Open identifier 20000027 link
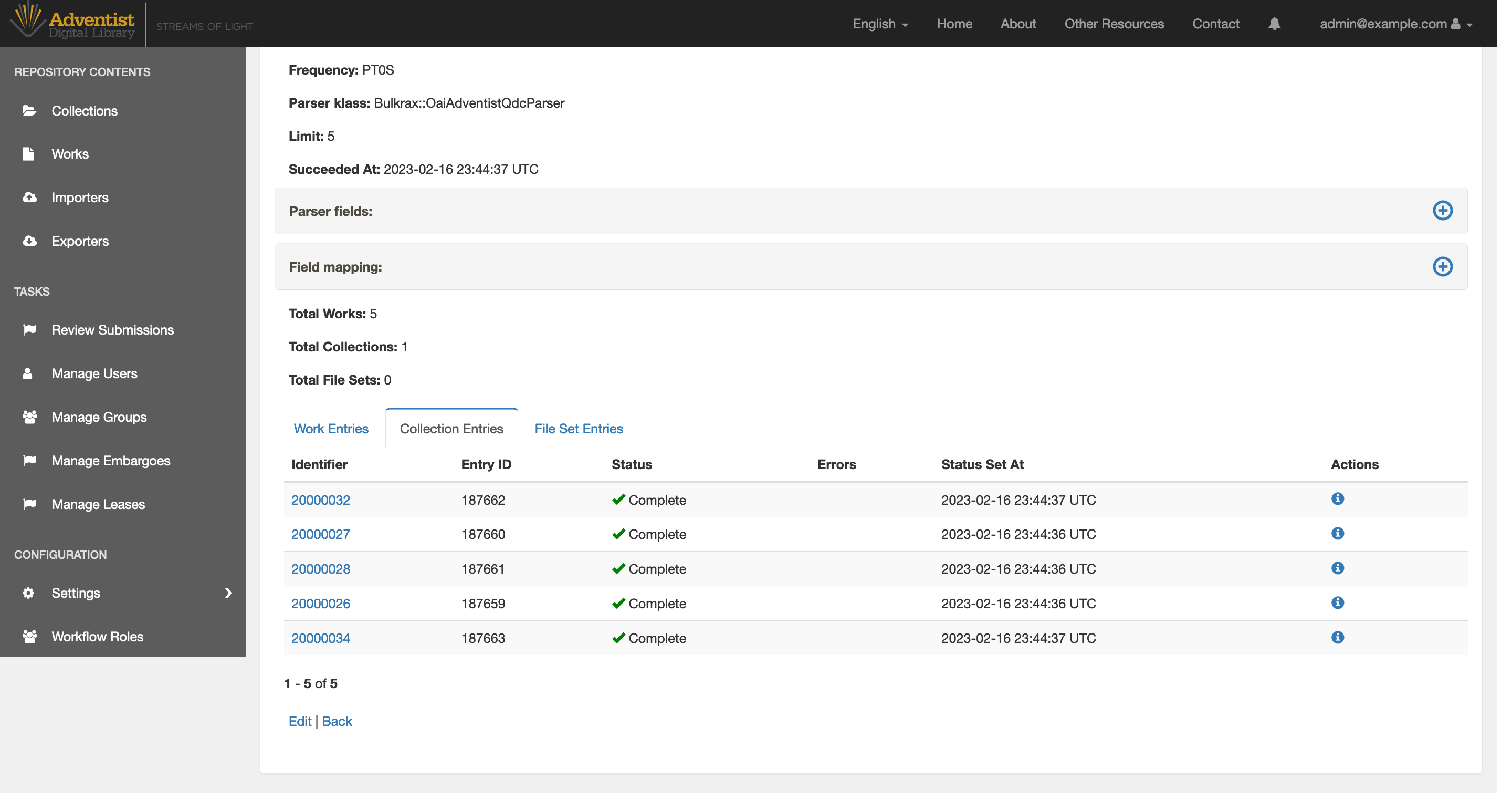The height and width of the screenshot is (800, 1512). click(320, 534)
